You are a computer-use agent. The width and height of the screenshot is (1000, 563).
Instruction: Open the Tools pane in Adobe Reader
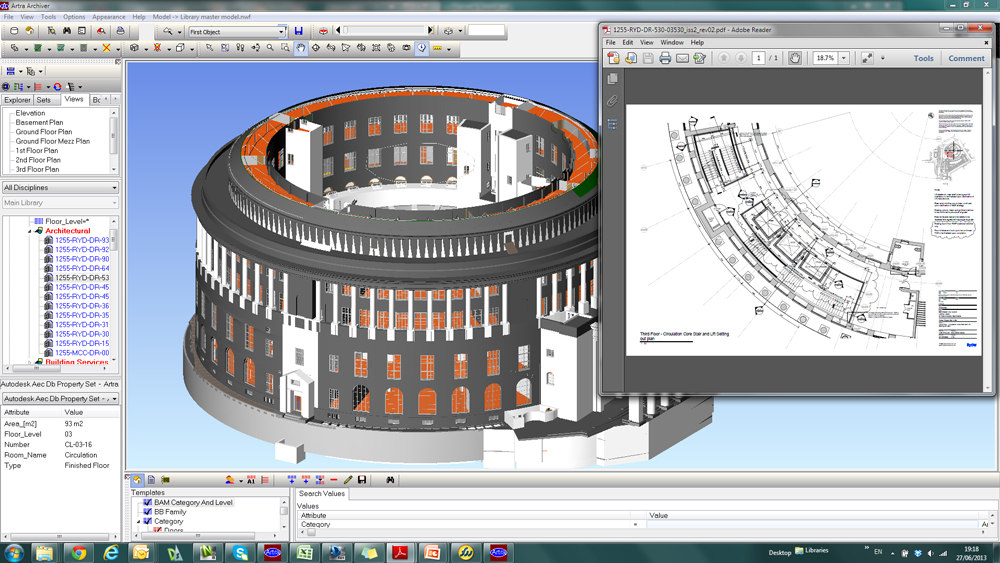tap(923, 58)
